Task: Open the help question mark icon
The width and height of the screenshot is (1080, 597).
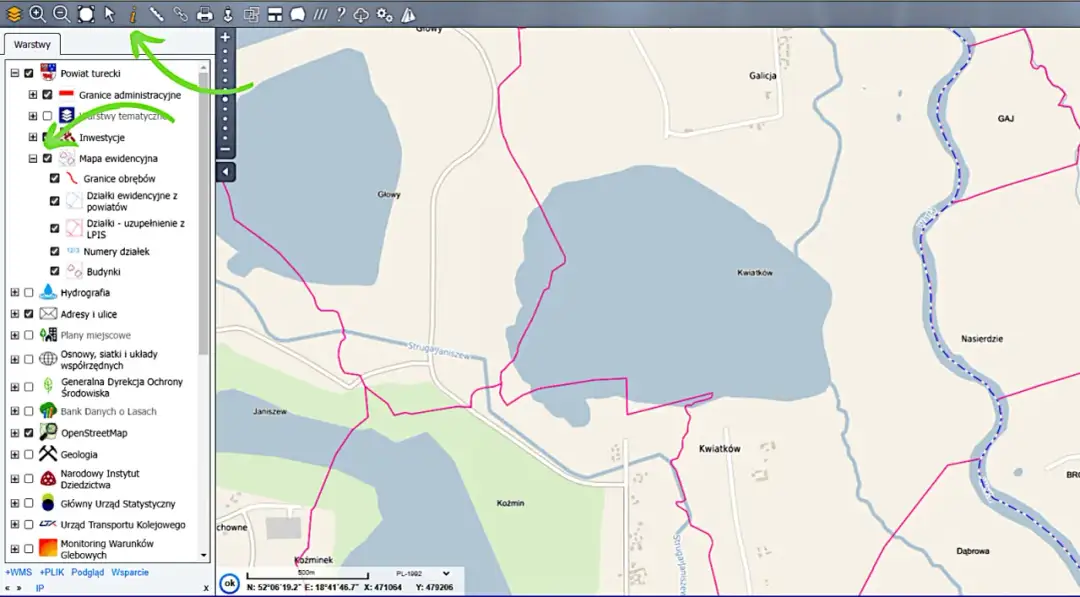Action: coord(341,14)
